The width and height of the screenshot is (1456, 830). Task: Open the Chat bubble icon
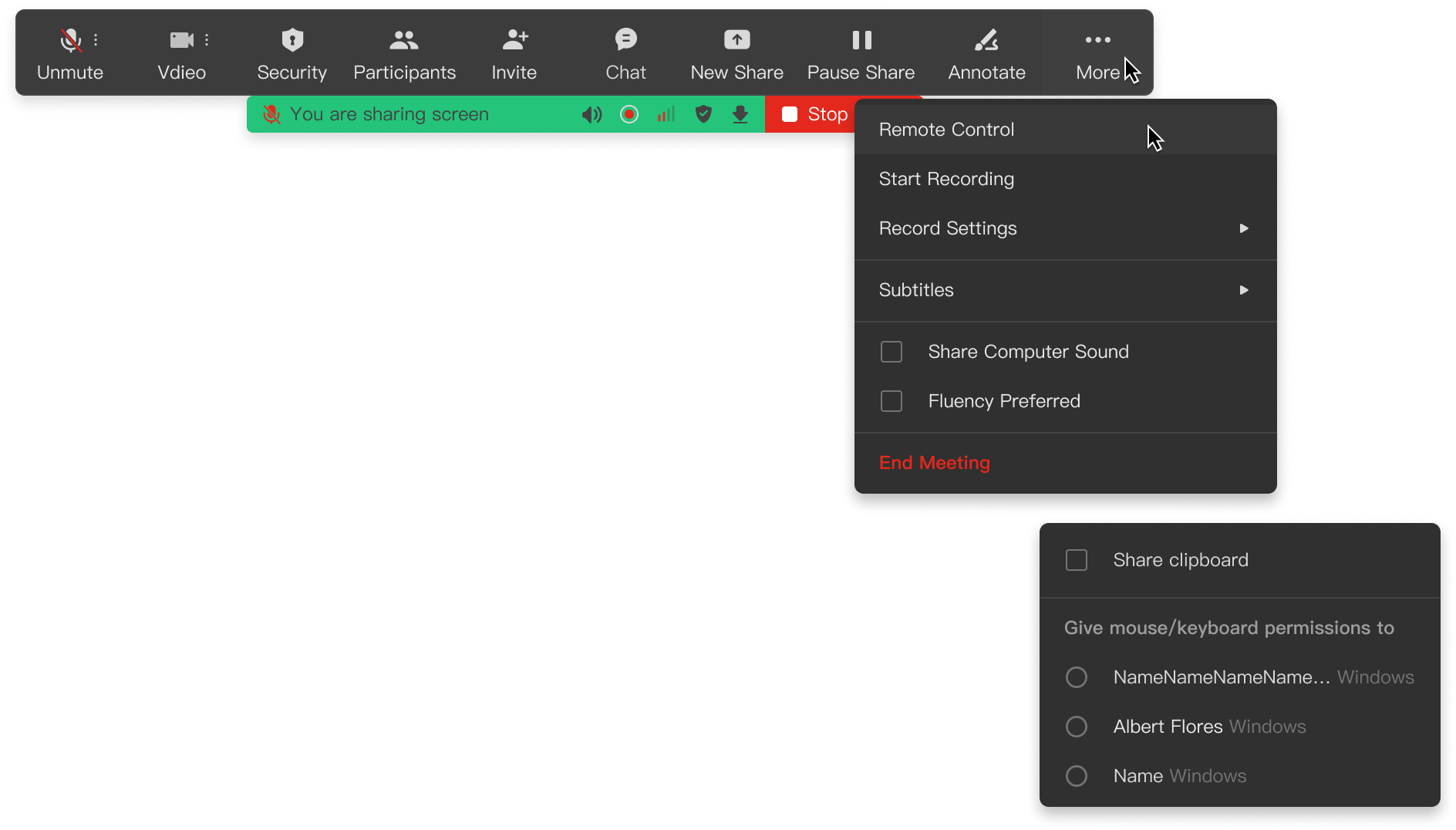pos(625,40)
